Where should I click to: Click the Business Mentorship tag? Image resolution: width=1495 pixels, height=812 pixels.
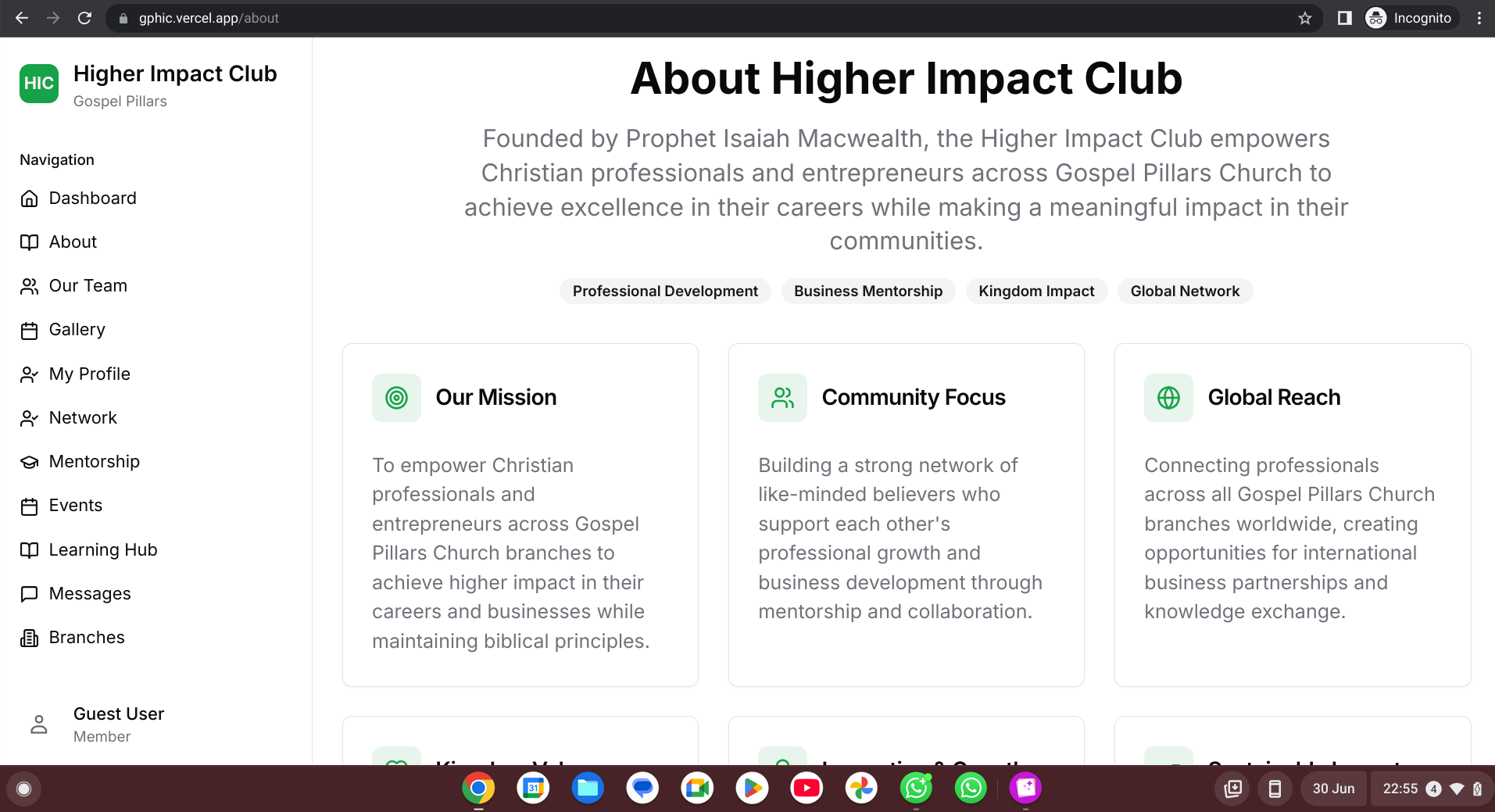(868, 292)
